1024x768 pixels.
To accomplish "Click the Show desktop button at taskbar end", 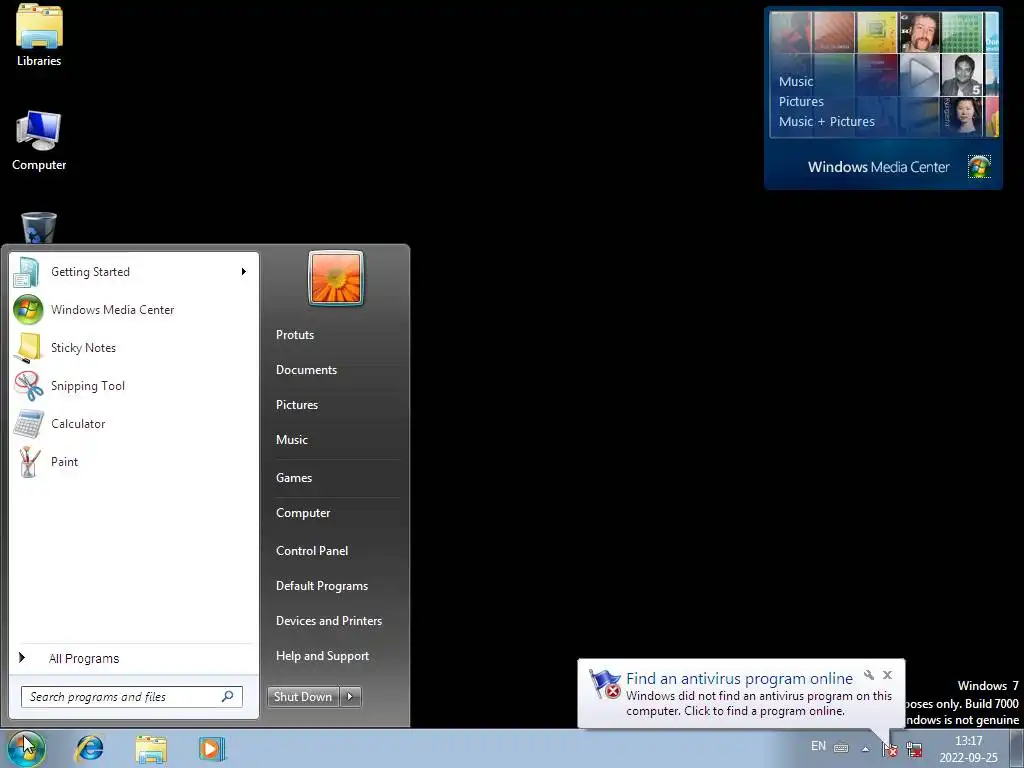I will (1017, 748).
